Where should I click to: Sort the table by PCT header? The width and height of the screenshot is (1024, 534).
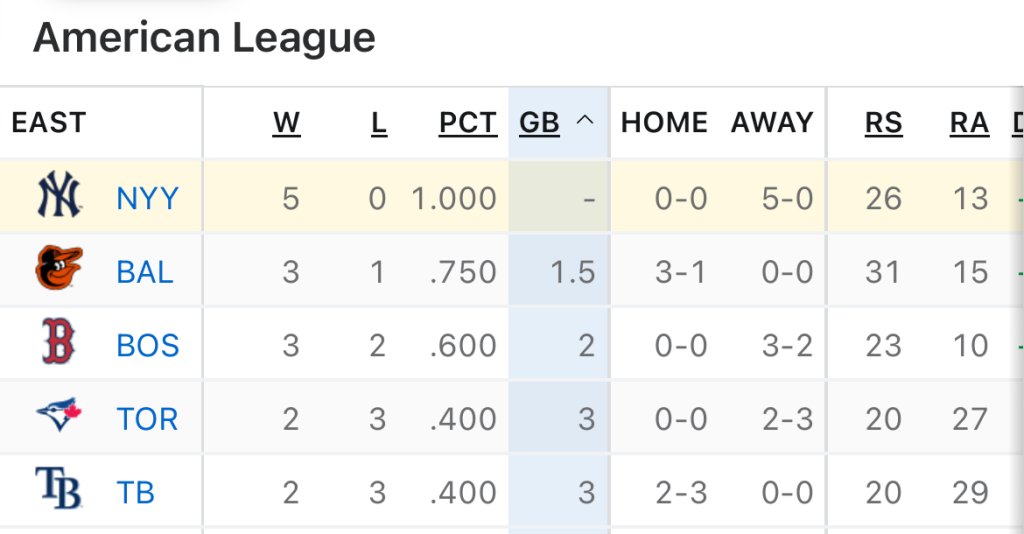pyautogui.click(x=467, y=123)
